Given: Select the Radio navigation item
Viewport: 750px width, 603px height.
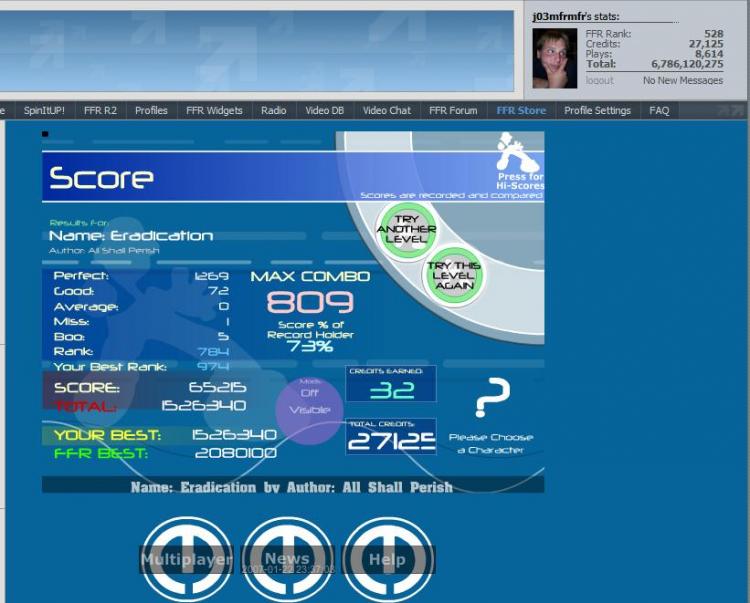Looking at the screenshot, I should (274, 110).
